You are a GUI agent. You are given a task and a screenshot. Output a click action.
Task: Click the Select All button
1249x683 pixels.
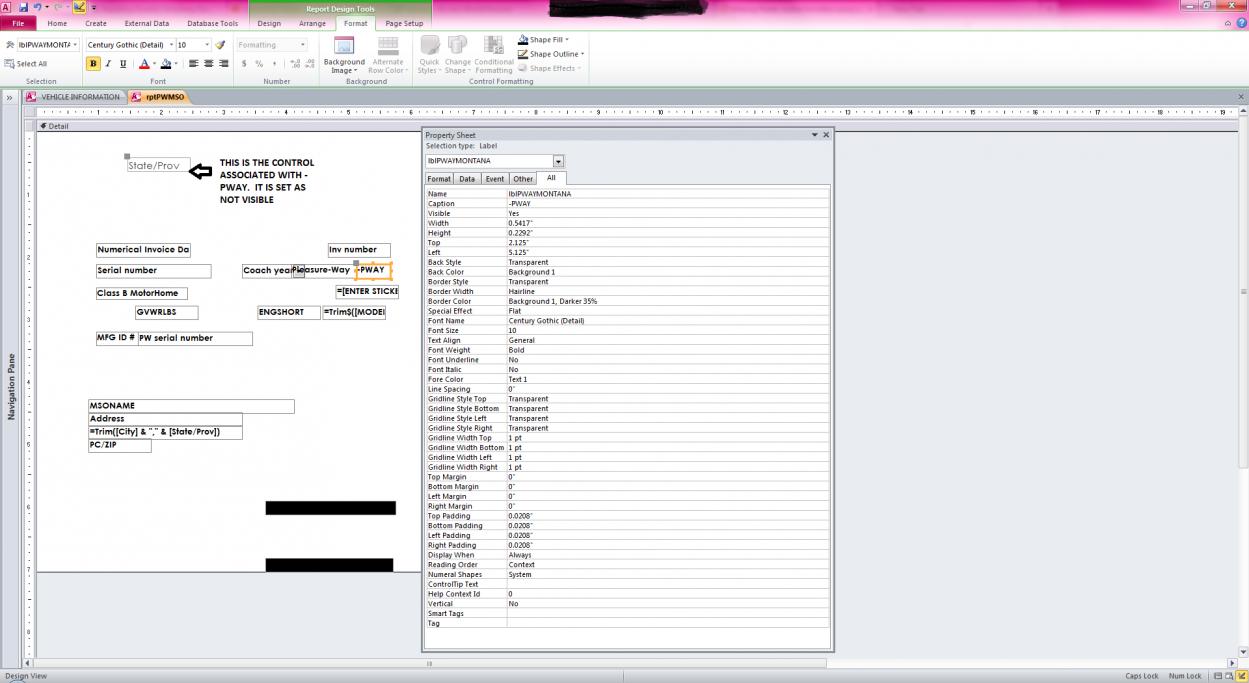27,64
